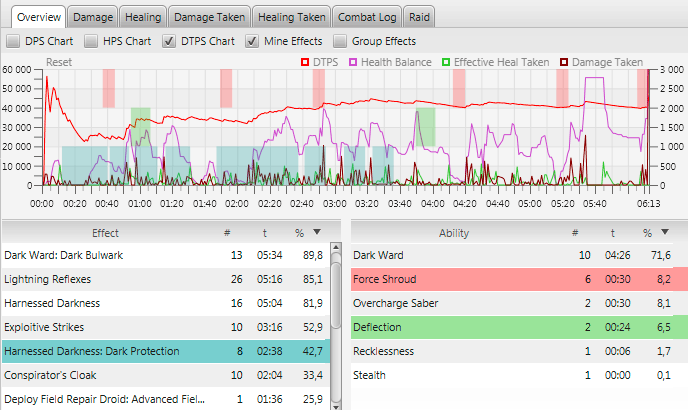Image resolution: width=688 pixels, height=410 pixels.
Task: Select the Overcharge Saber ability row
Action: (520, 303)
